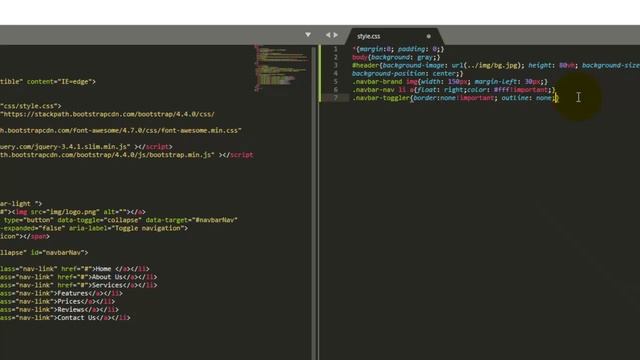Click 'About Us' nav-link text
Image resolution: width=640 pixels, height=360 pixels.
click(x=107, y=277)
